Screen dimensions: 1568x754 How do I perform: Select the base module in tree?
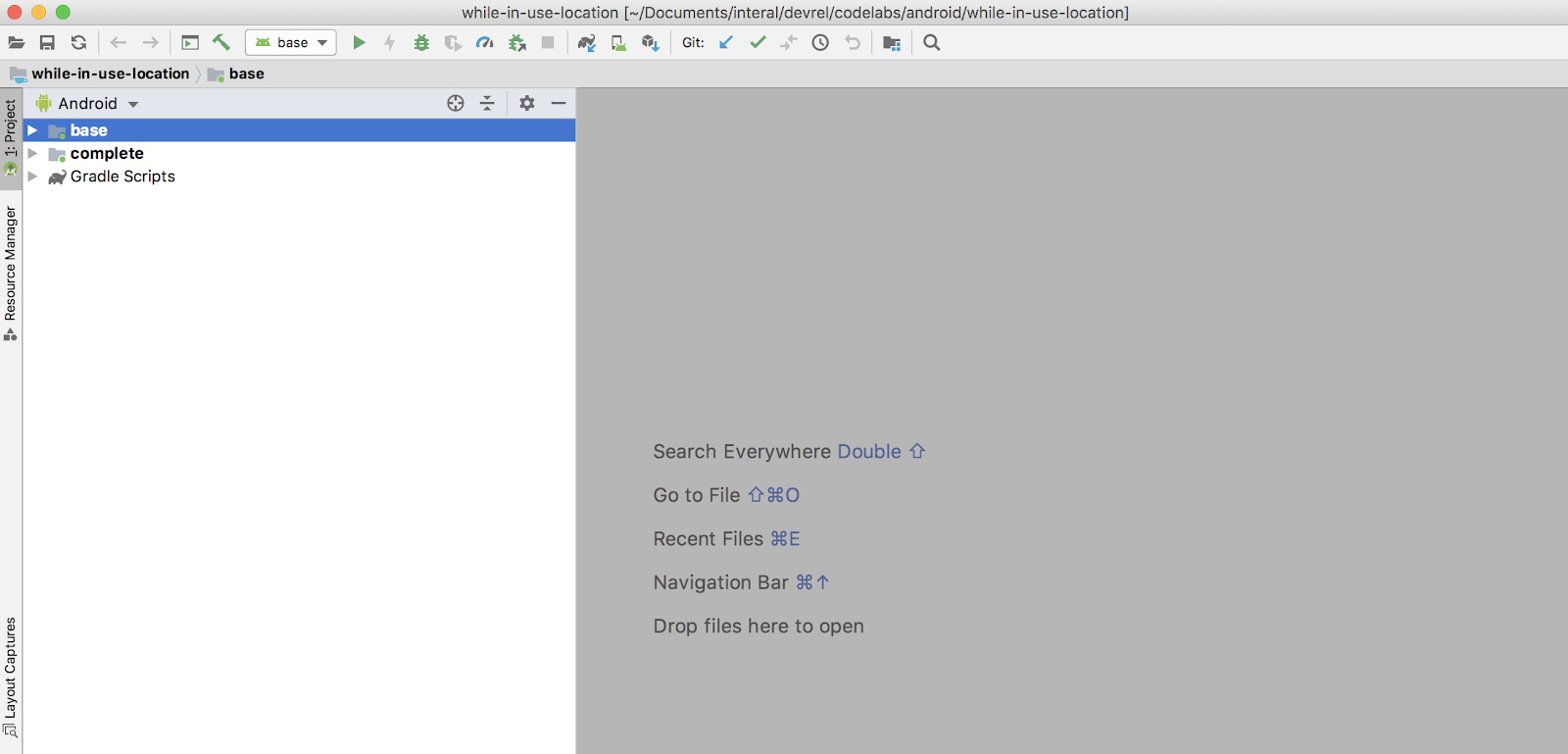[89, 130]
